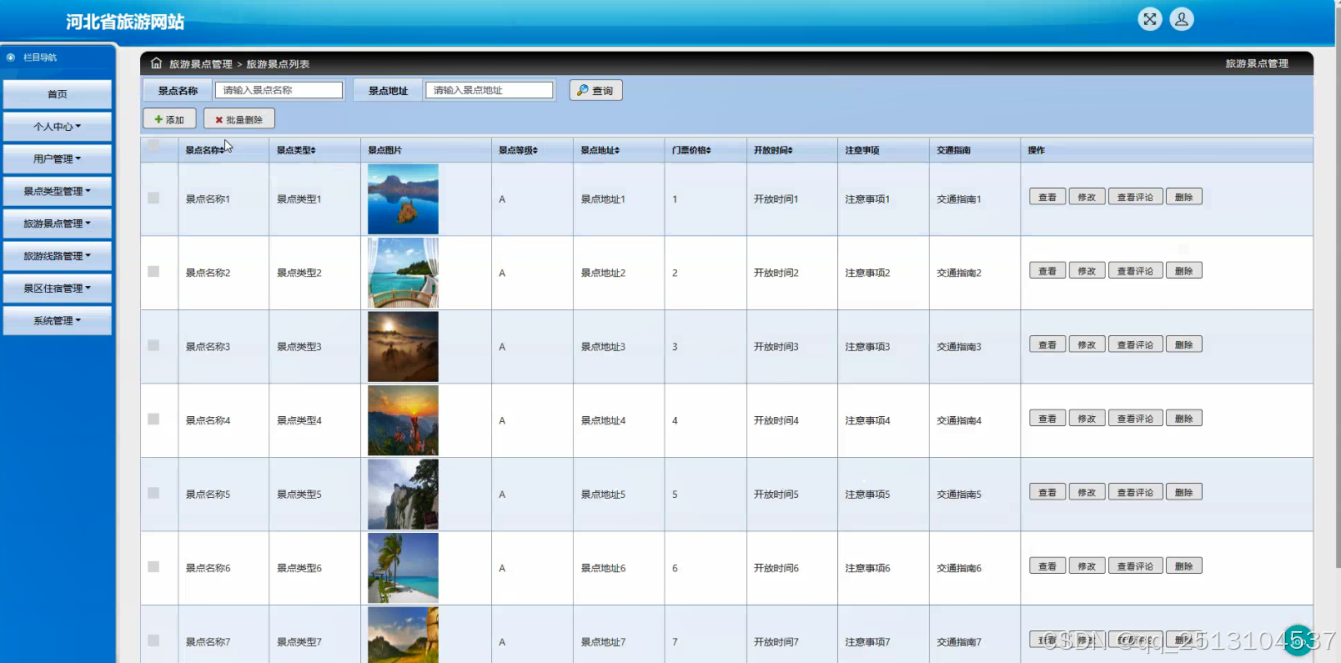Check the row checkbox for 景点名称2
This screenshot has width=1341, height=663.
click(x=153, y=271)
